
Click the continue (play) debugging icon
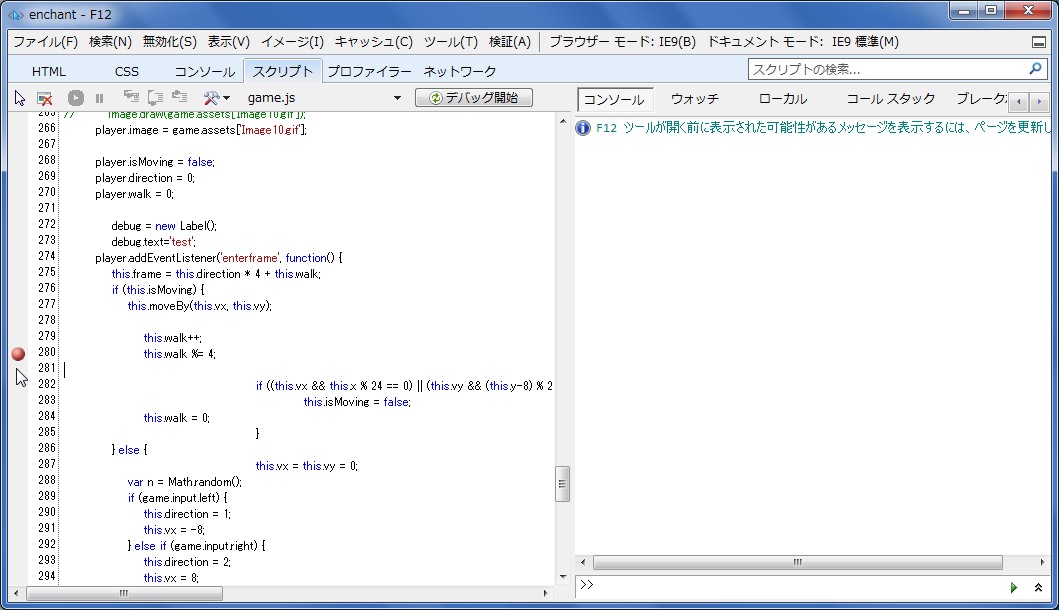pos(76,99)
